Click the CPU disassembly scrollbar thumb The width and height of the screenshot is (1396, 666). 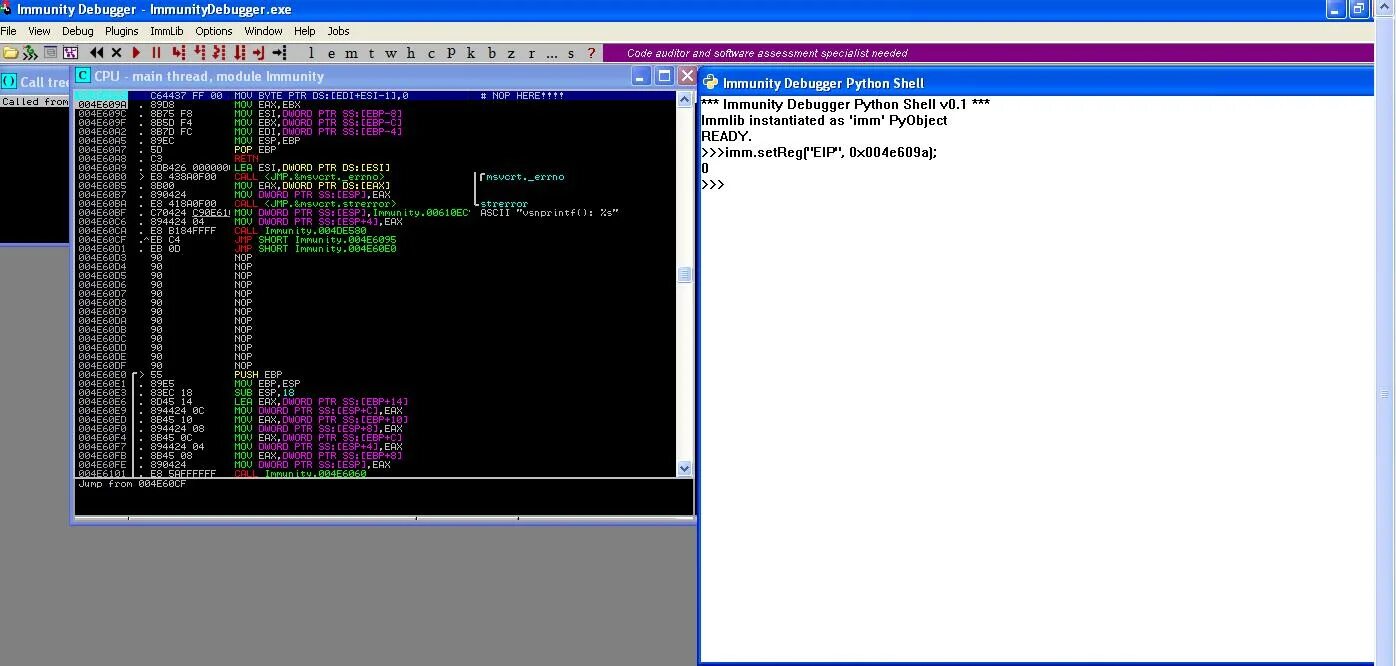click(x=684, y=275)
